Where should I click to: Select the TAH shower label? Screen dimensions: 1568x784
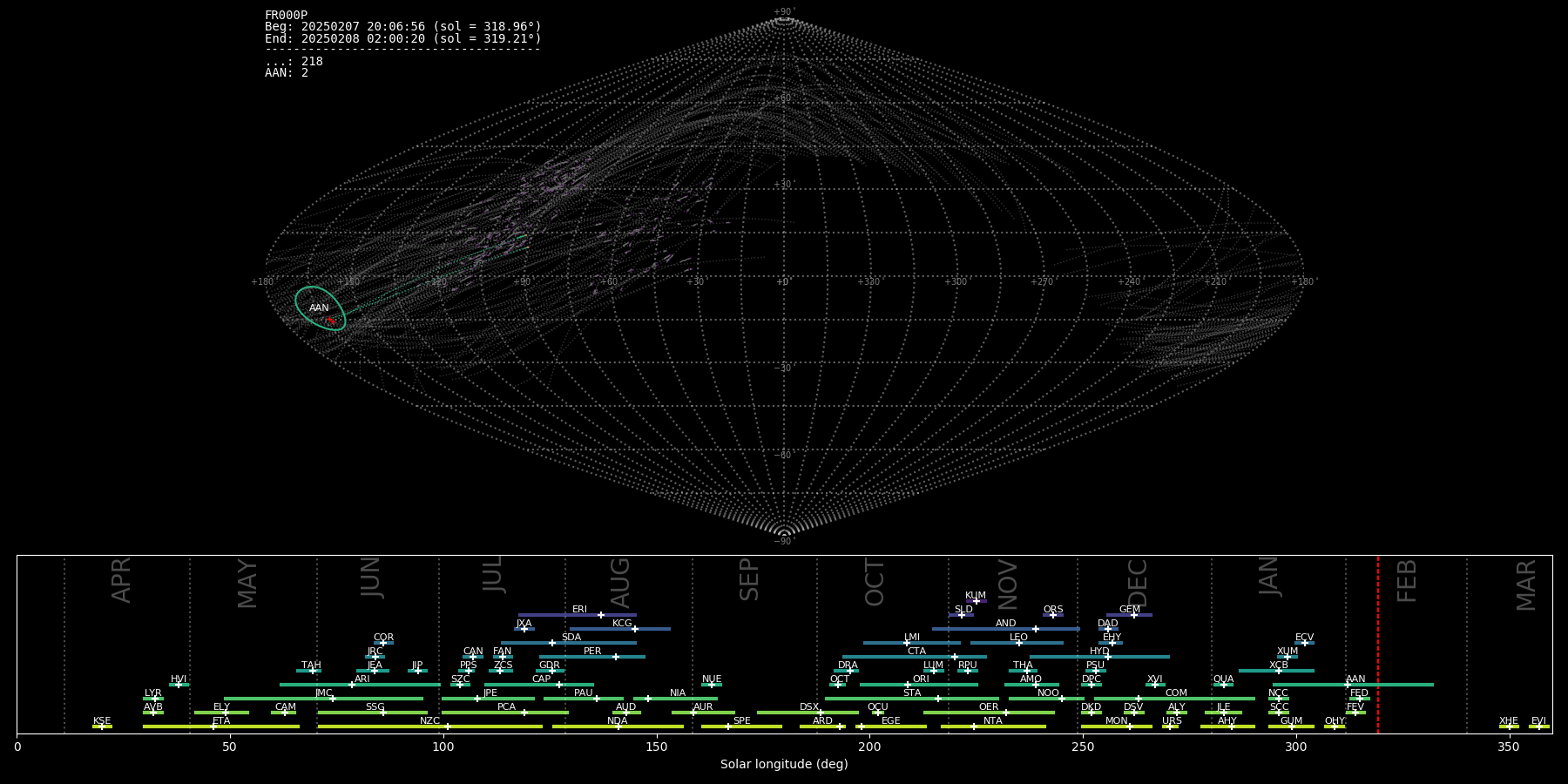pyautogui.click(x=311, y=665)
